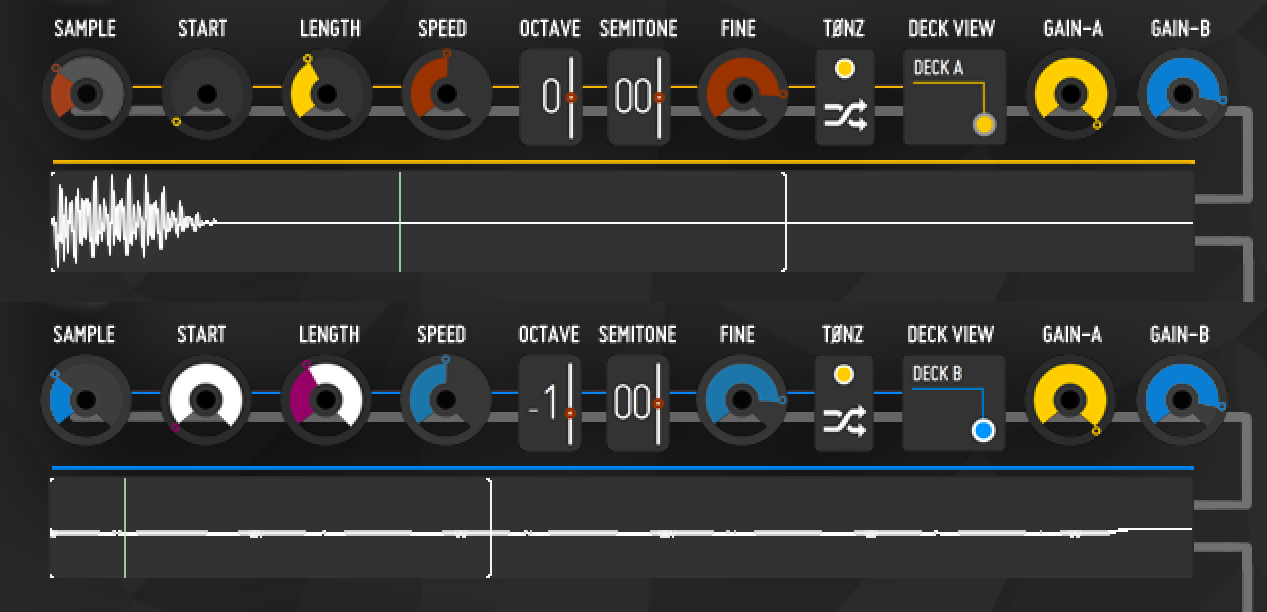Click Deck A SAMPLE knob
The image size is (1267, 612).
click(x=87, y=95)
